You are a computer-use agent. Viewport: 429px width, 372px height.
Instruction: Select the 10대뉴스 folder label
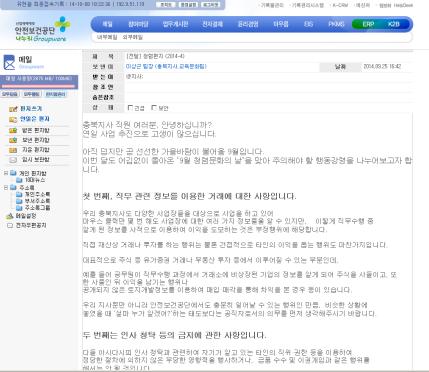[x=35, y=180]
